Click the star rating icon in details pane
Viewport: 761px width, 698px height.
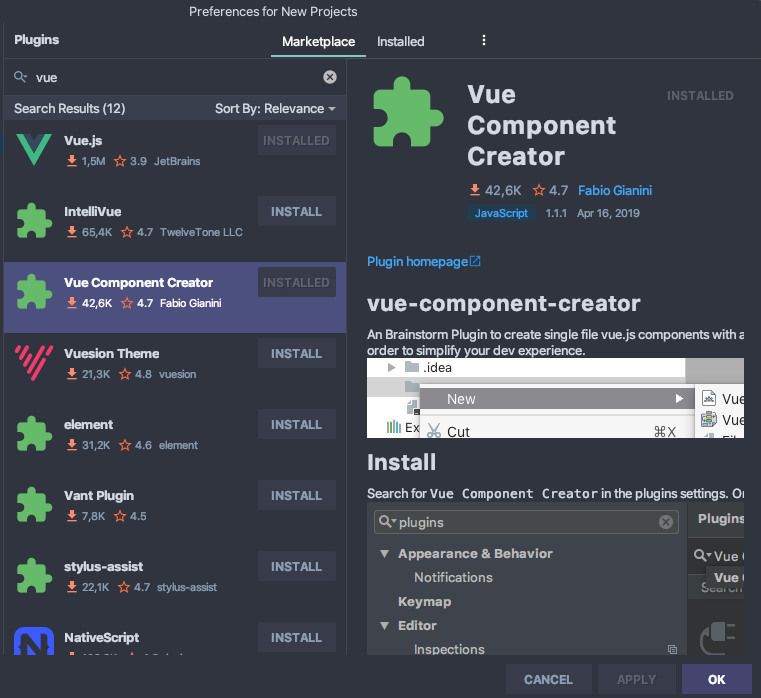pos(539,190)
